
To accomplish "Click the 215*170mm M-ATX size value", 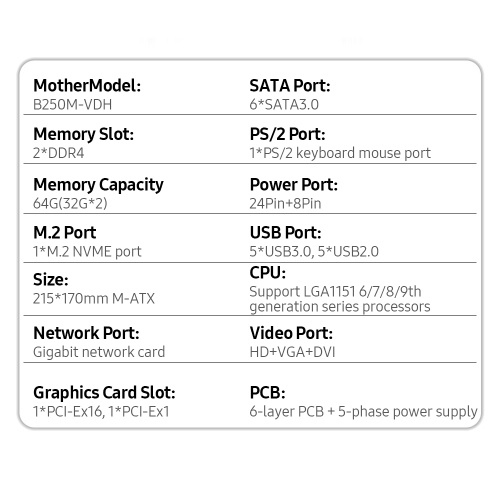I will (x=94, y=299).
